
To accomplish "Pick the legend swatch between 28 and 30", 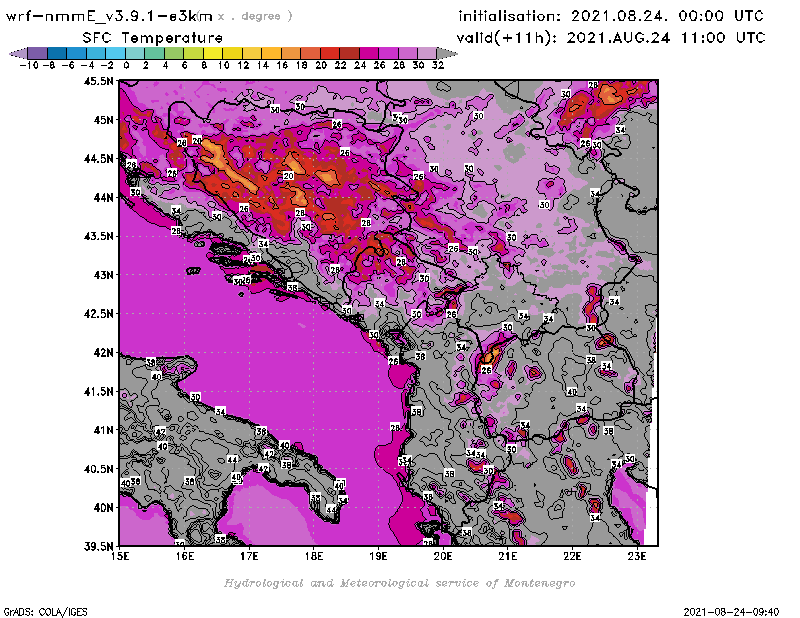I will pyautogui.click(x=408, y=53).
